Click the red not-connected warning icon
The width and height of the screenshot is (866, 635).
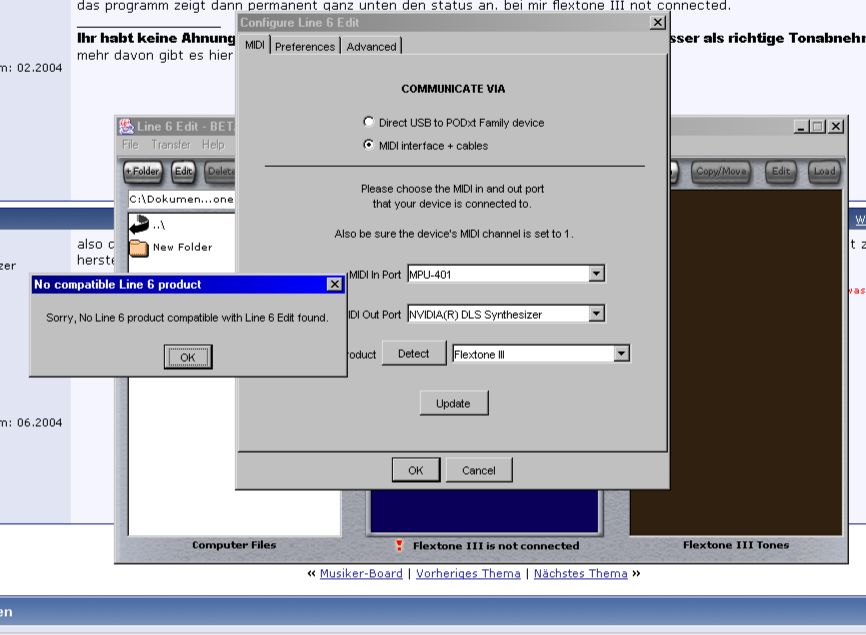399,546
